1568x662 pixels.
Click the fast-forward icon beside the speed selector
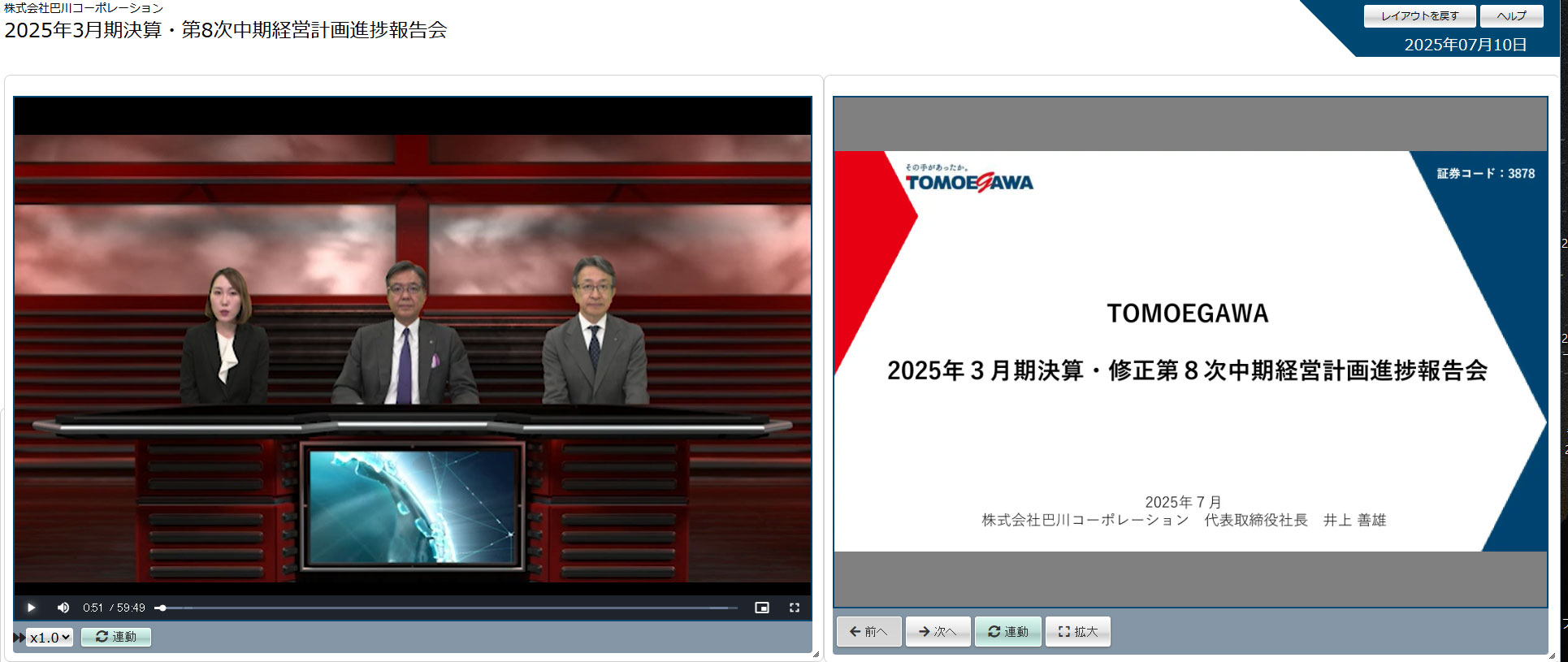pos(19,638)
